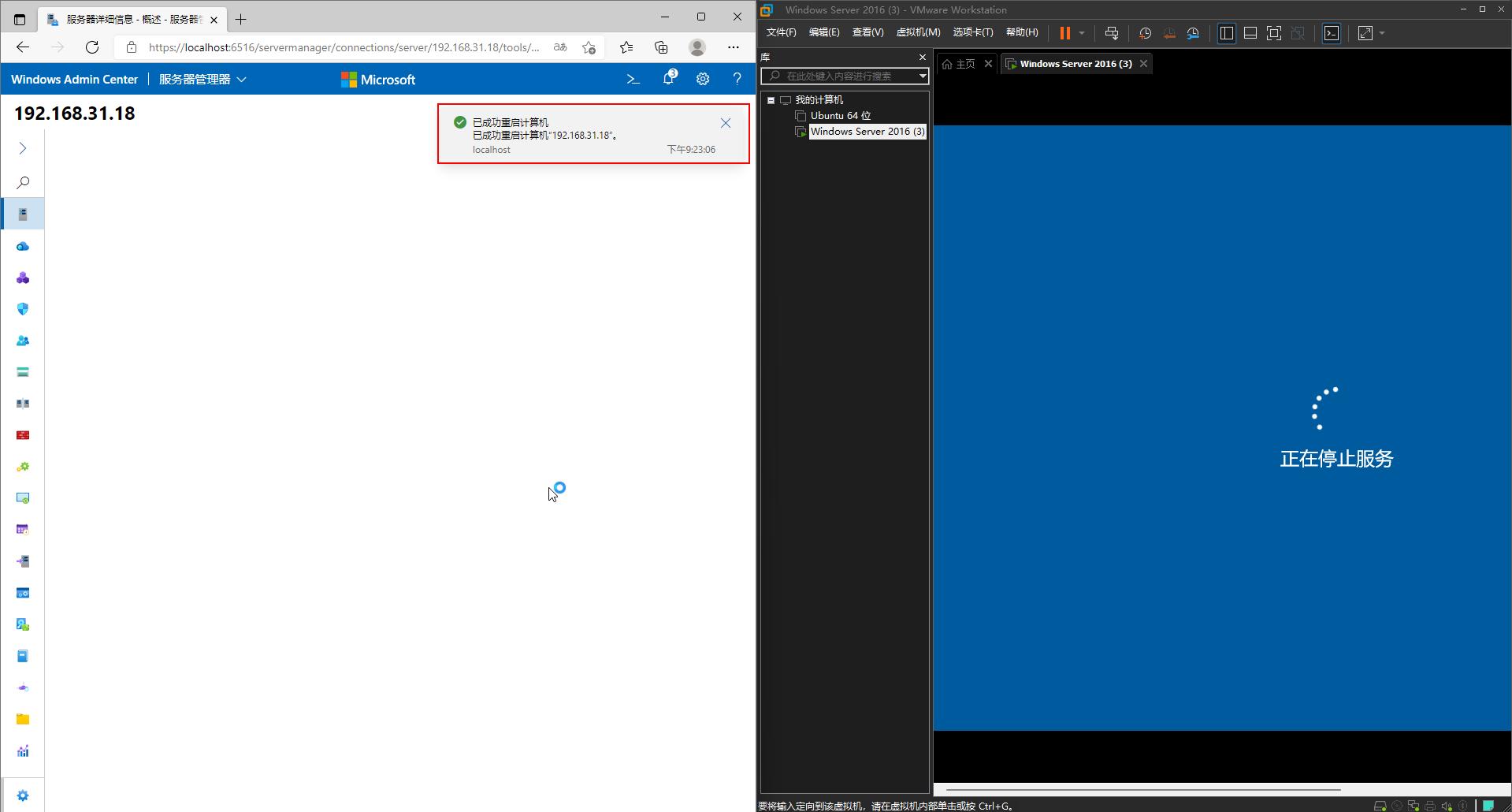The width and height of the screenshot is (1512, 812).
Task: Close the VMware 主页 tab
Action: click(x=988, y=64)
